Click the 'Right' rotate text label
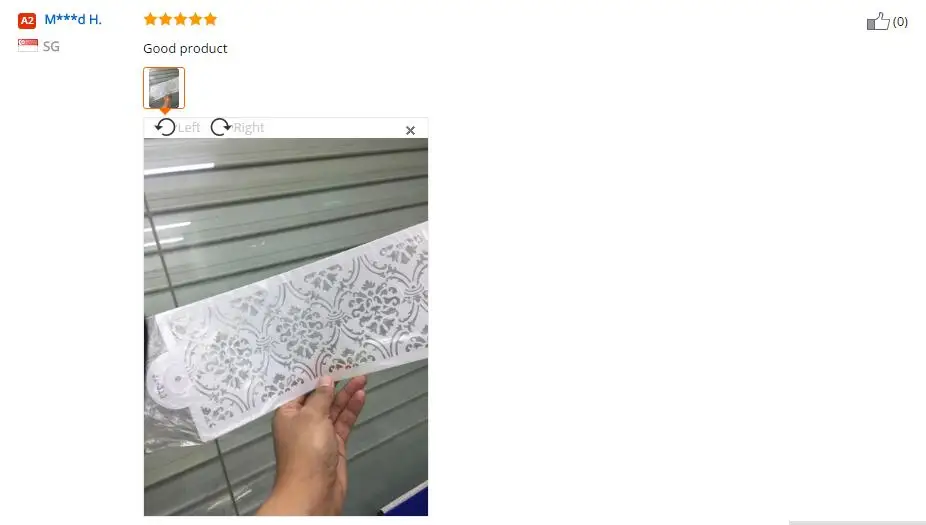The image size is (926, 525). pos(249,128)
